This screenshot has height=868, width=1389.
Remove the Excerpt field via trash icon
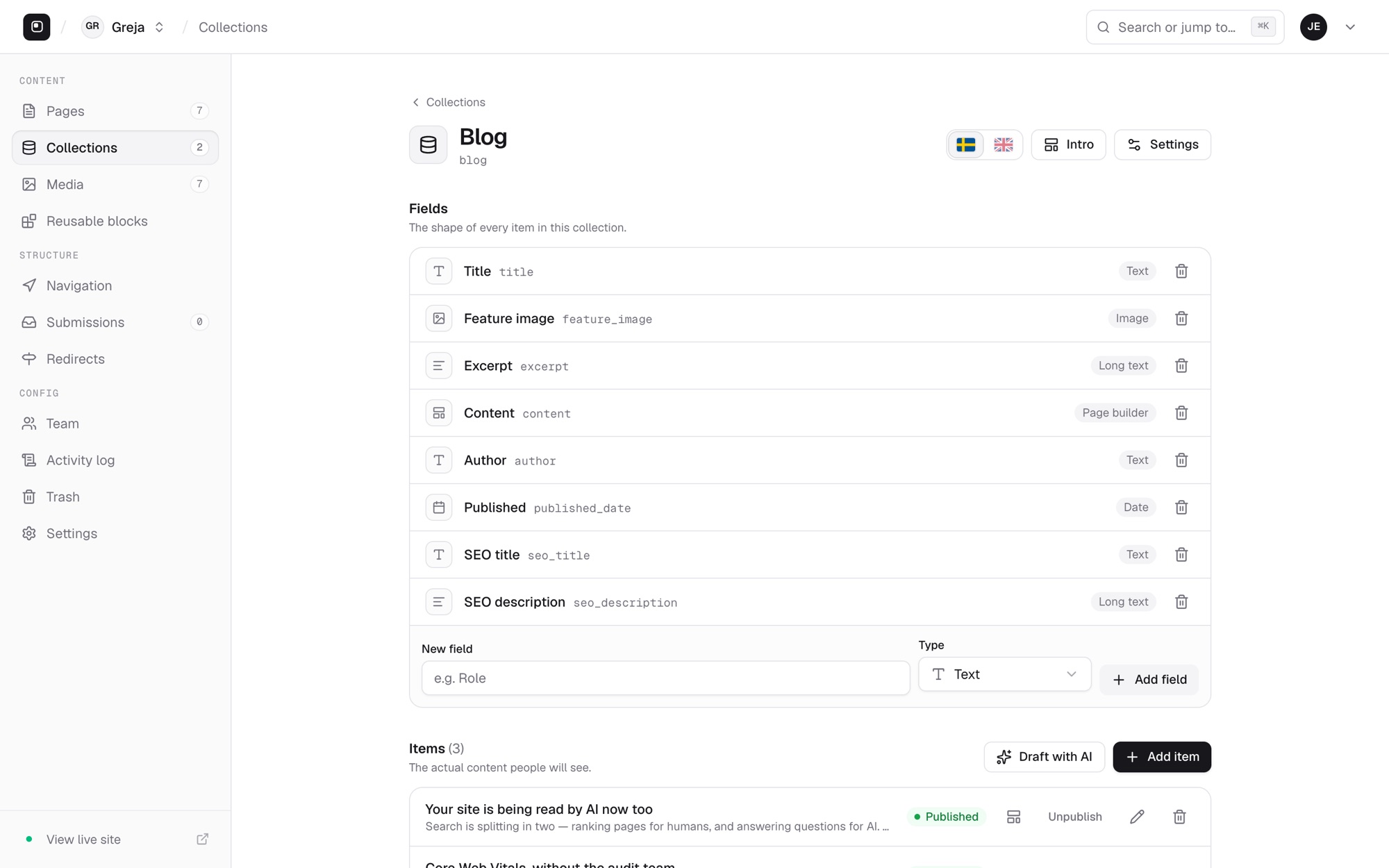click(x=1181, y=365)
